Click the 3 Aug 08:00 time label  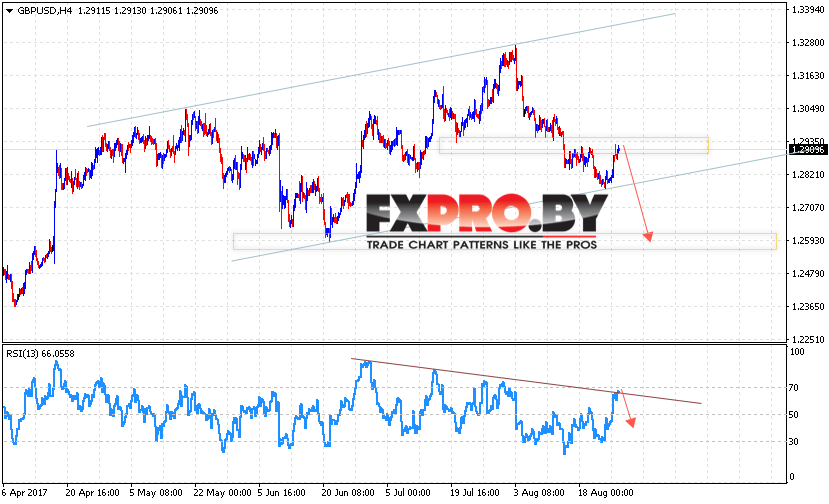[539, 493]
